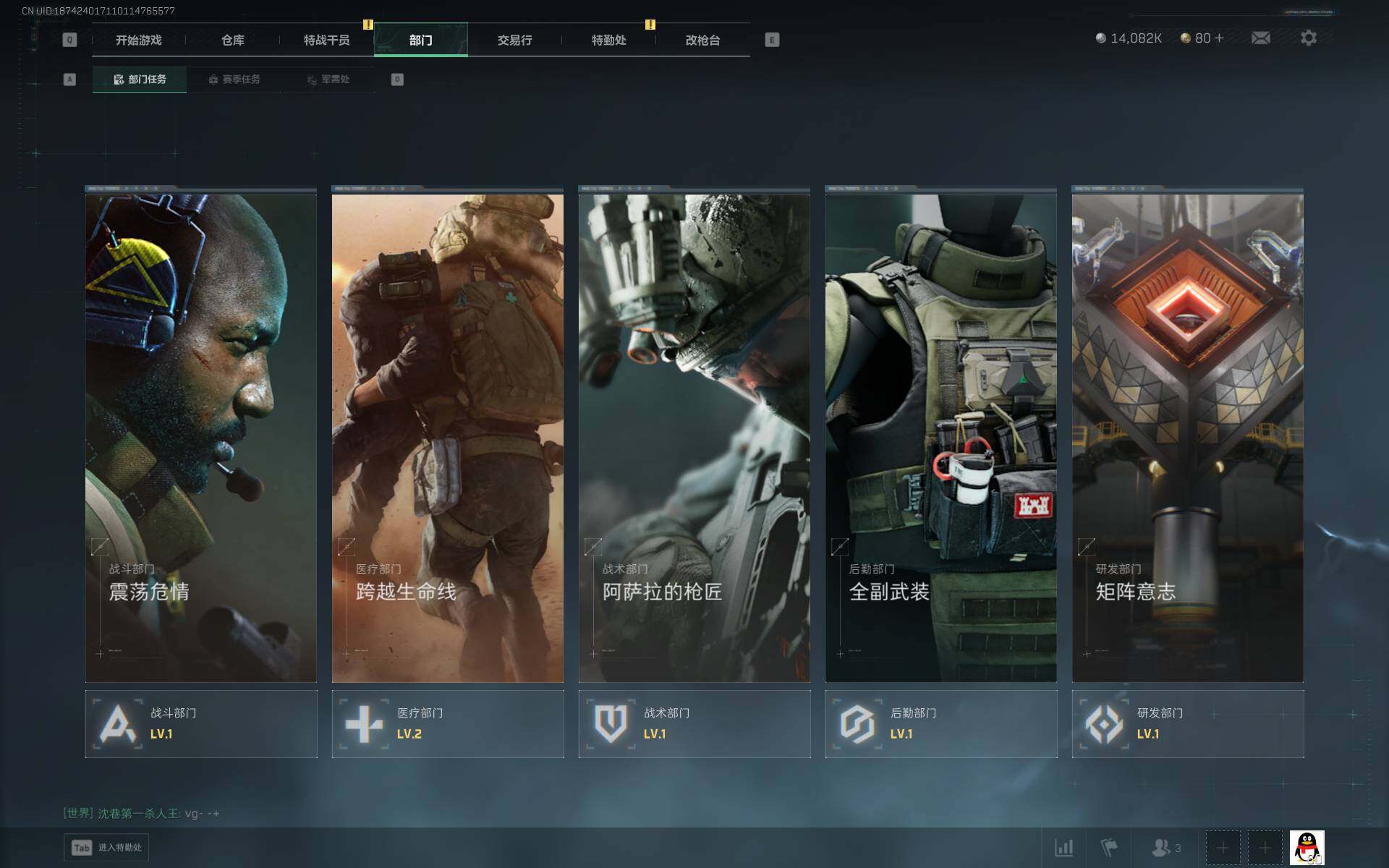1389x868 pixels.
Task: Click the 医疗部门 LV.2 cross icon
Action: click(x=364, y=723)
